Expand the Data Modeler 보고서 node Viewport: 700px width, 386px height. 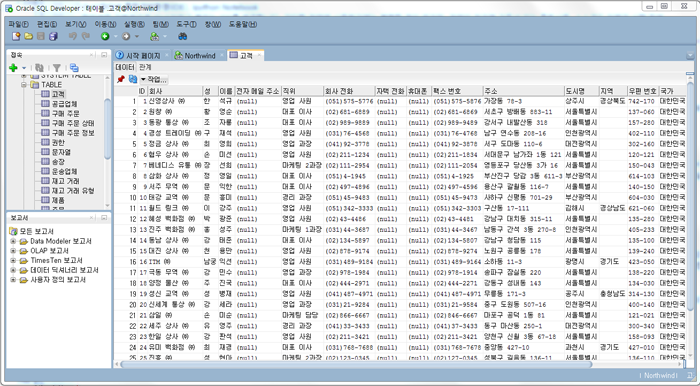click(x=13, y=241)
